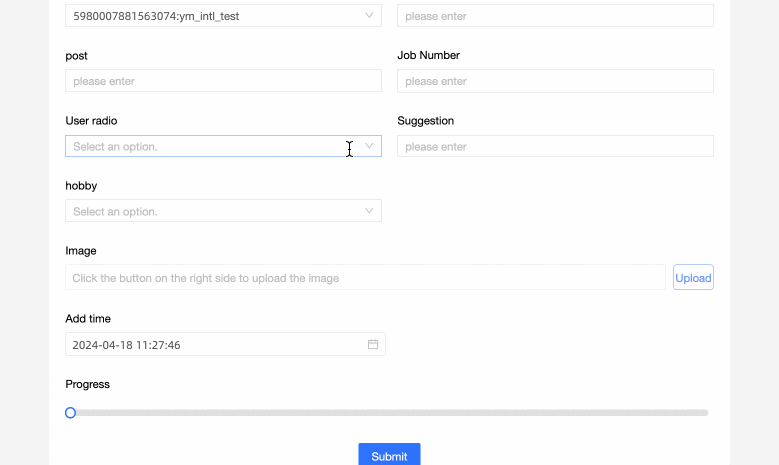This screenshot has width=779, height=465.
Task: Click the Progress label text
Action: click(87, 384)
